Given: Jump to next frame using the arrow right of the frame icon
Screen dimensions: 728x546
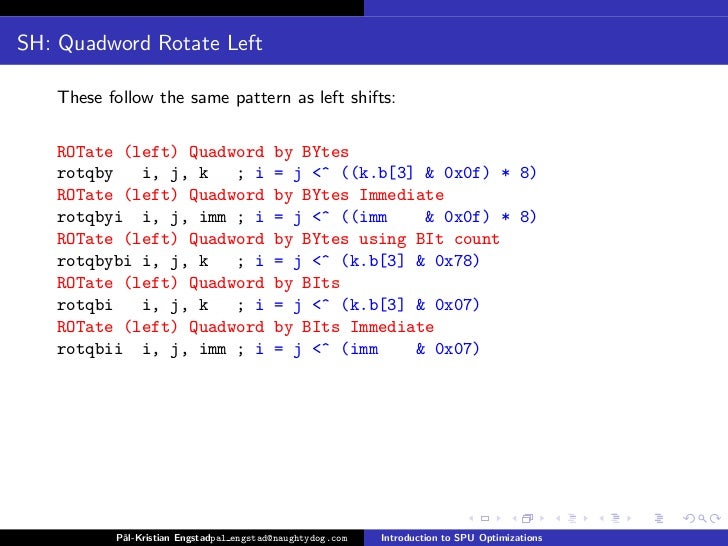Looking at the screenshot, I should tap(542, 518).
